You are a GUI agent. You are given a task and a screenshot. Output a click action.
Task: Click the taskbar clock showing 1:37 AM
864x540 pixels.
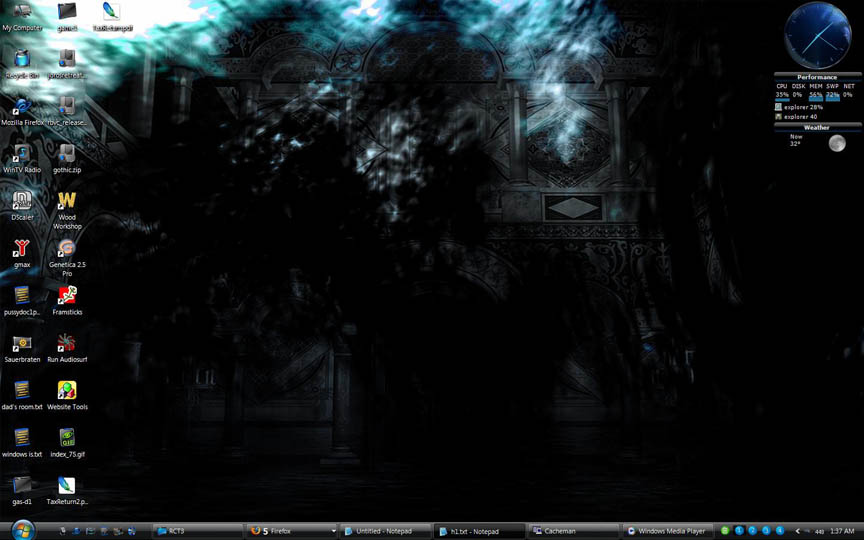click(x=842, y=531)
